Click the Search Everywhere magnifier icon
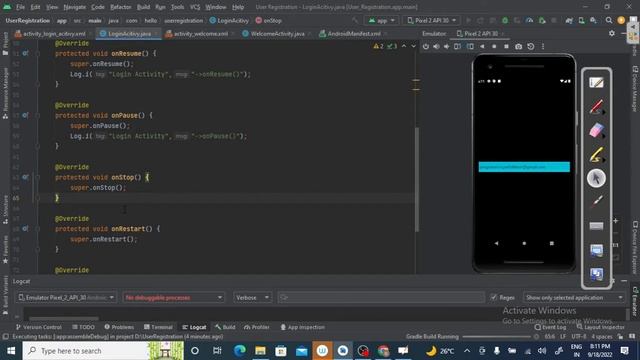640x360 pixels. (609, 20)
